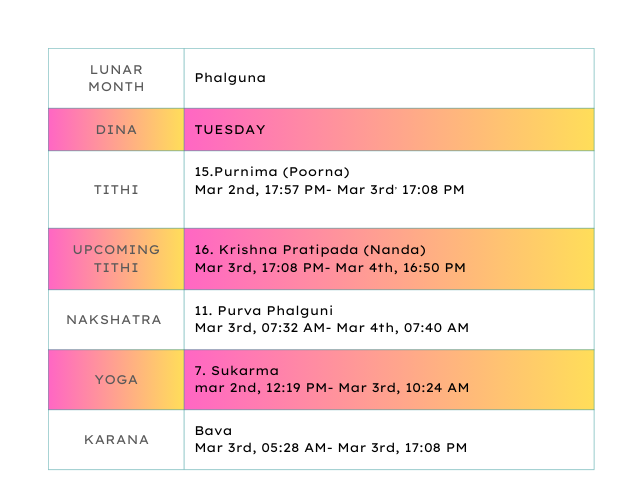This screenshot has height=480, width=640.
Task: Click the Yoga row label
Action: [x=116, y=380]
